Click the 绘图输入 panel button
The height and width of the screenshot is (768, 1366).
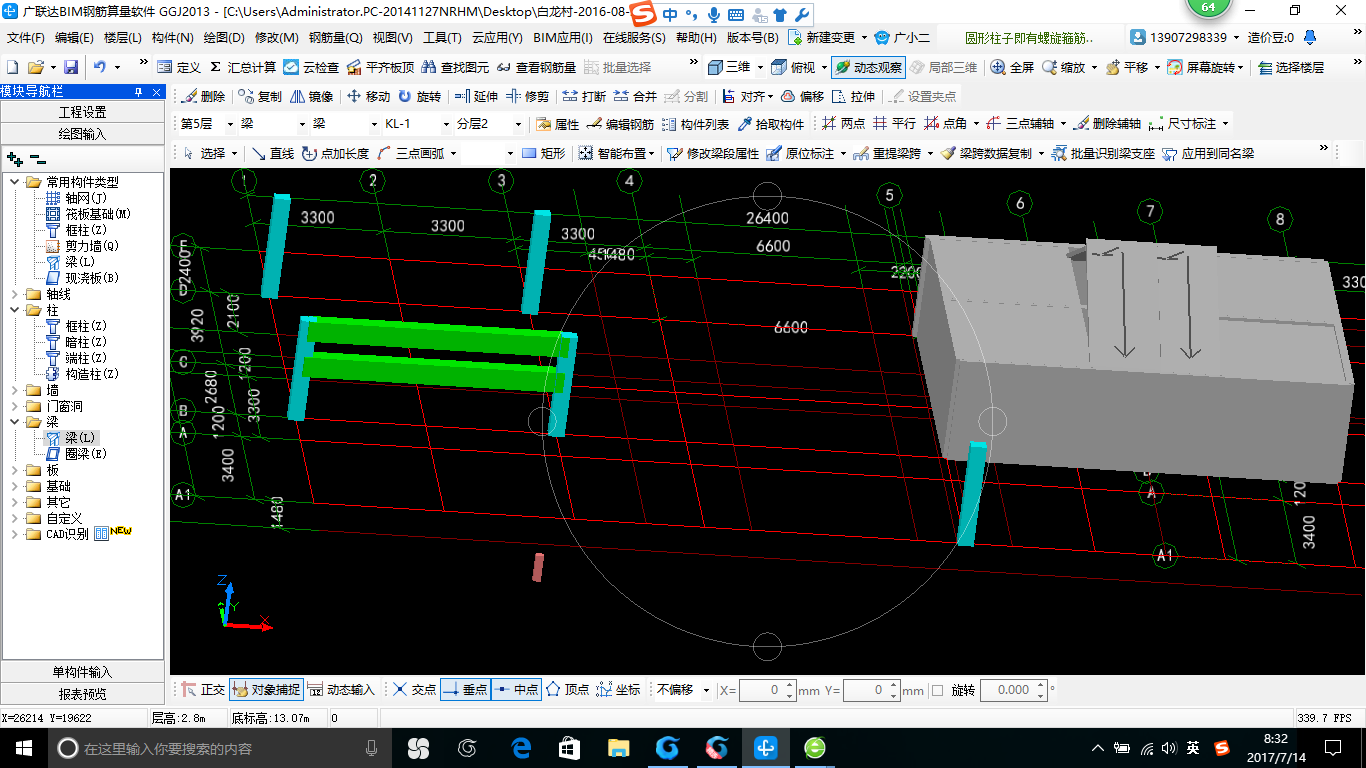tap(83, 133)
